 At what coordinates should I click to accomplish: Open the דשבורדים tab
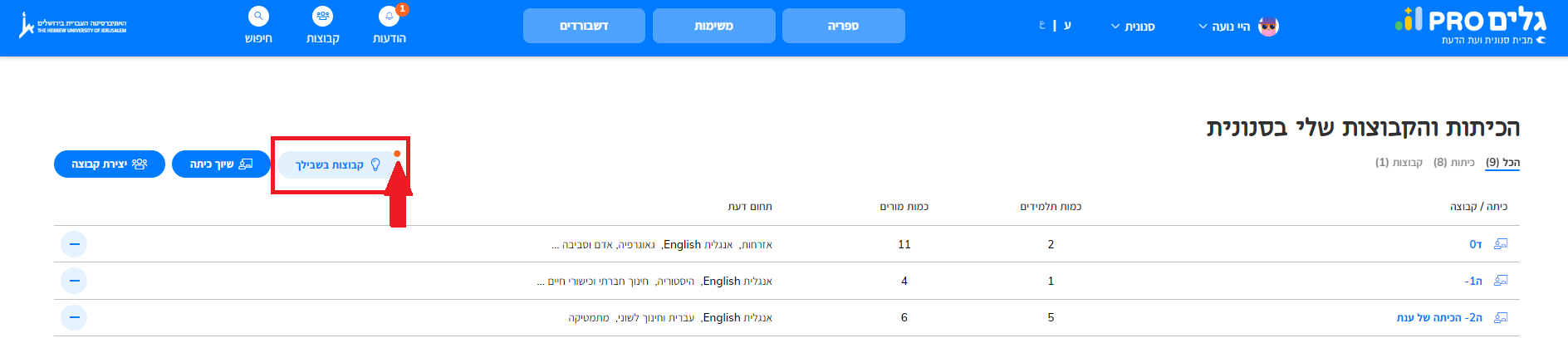click(584, 26)
